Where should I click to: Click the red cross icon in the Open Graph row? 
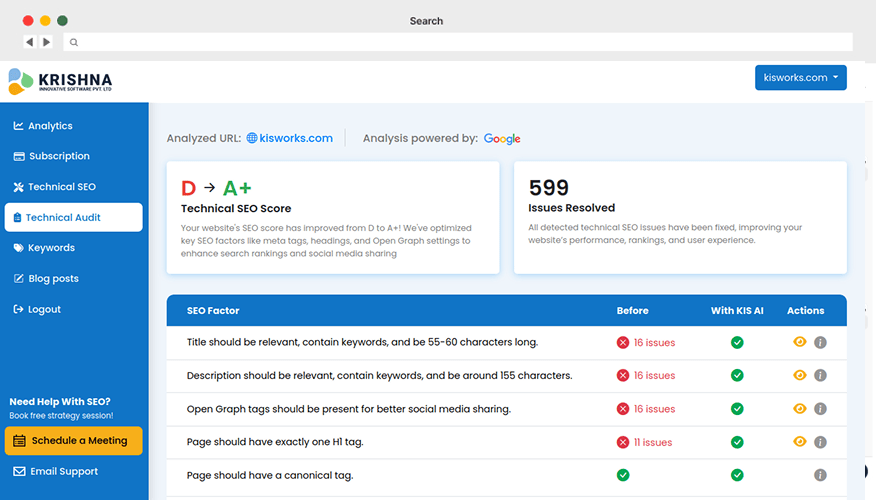pyautogui.click(x=623, y=409)
